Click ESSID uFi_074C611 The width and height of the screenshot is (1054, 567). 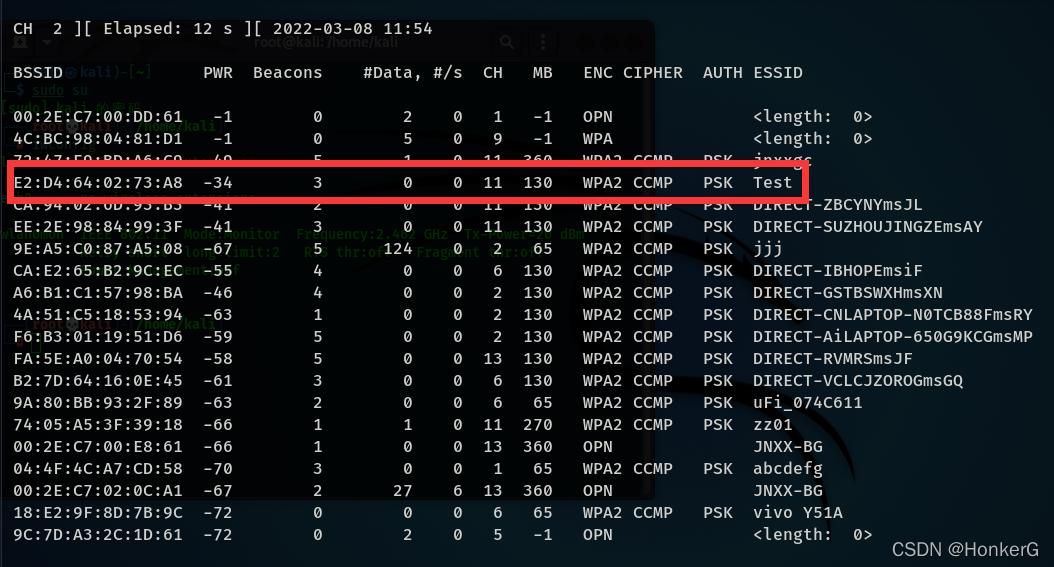pos(807,403)
